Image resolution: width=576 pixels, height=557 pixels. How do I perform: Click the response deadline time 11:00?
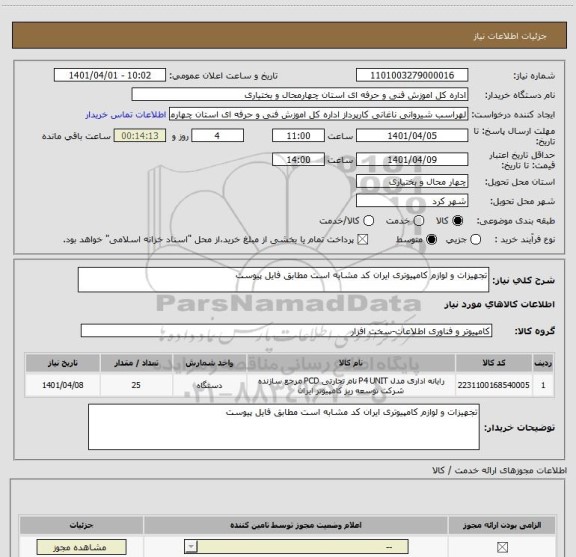pos(298,136)
